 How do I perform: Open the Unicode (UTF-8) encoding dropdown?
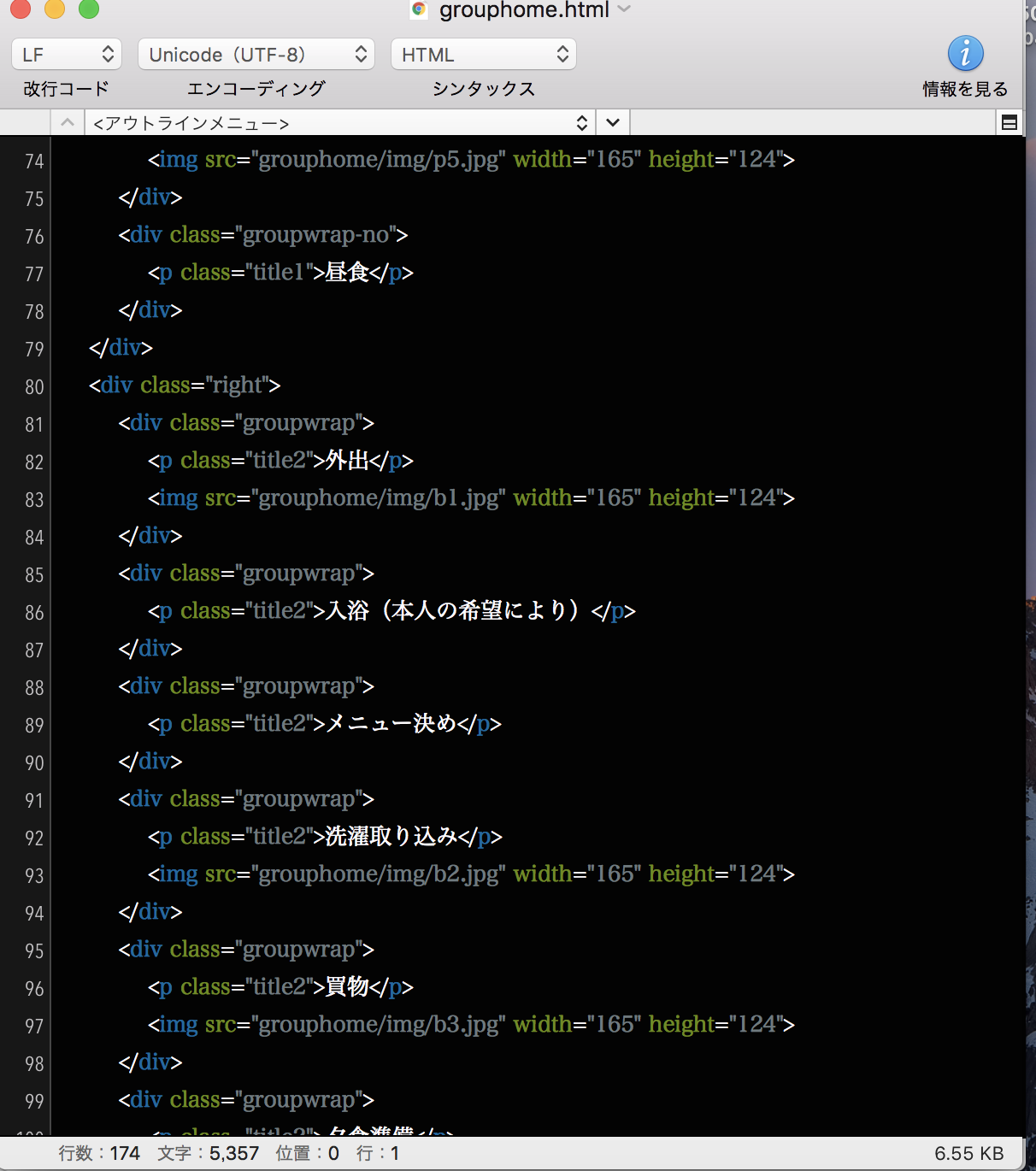(256, 55)
